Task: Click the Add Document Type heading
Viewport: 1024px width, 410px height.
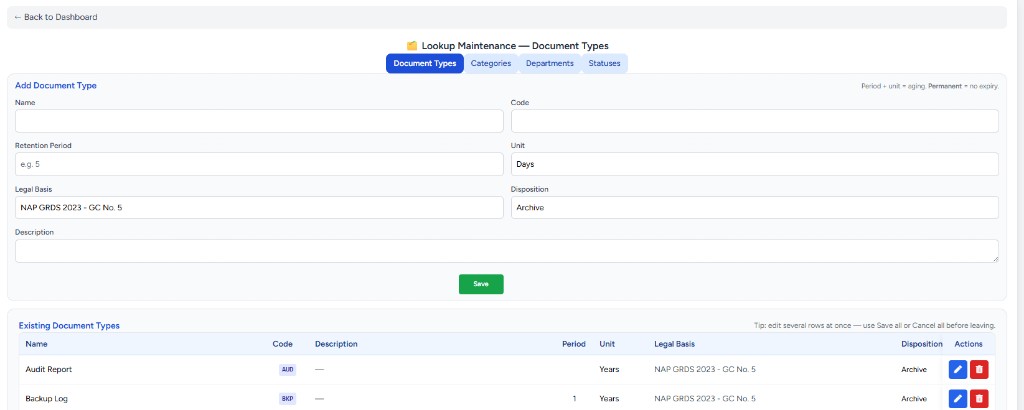Action: [x=56, y=86]
